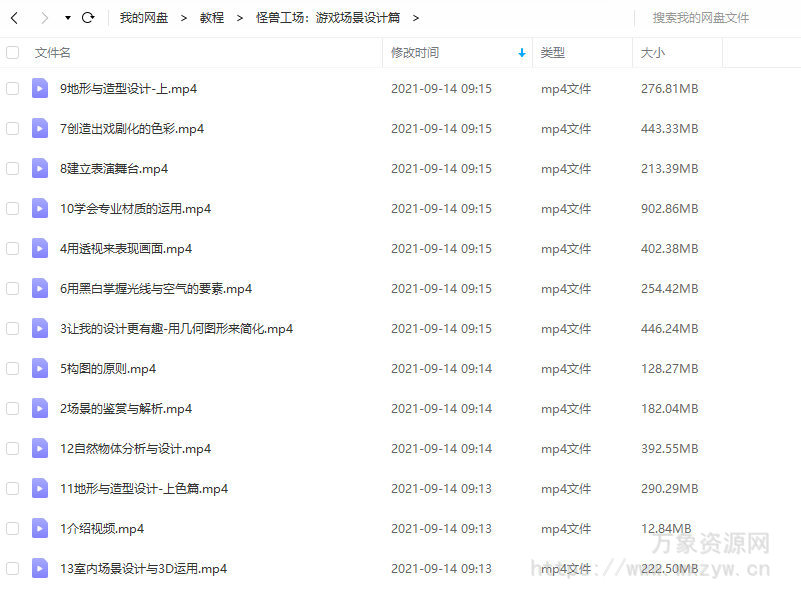Toggle the select-all checkbox in the header row
The width and height of the screenshot is (801, 603).
point(14,54)
